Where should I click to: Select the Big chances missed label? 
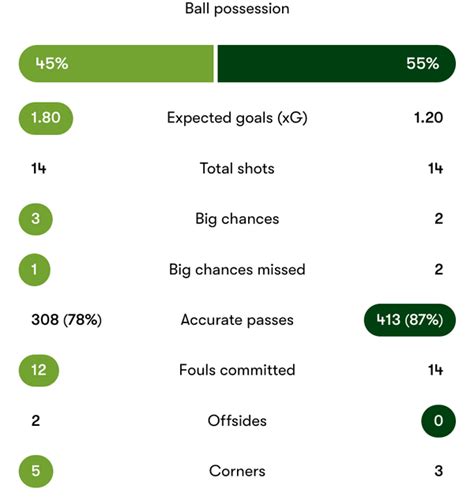coord(237,270)
